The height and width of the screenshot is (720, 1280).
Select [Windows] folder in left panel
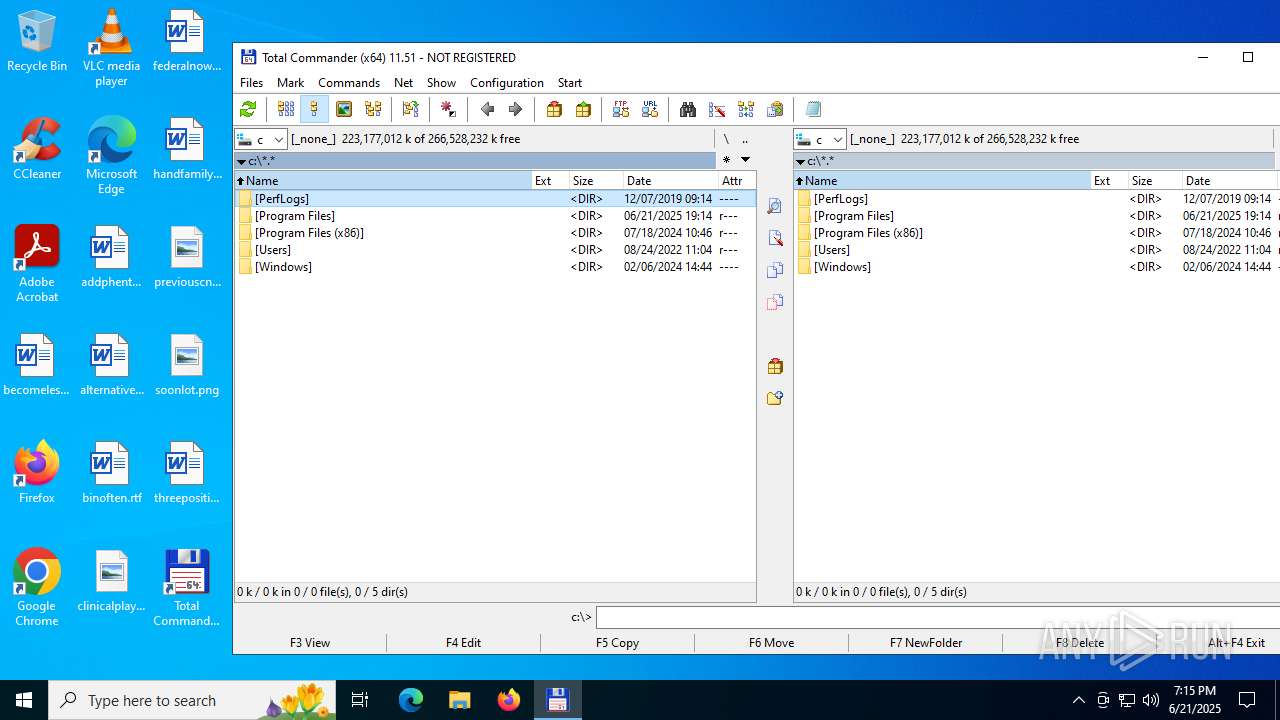[x=495, y=267]
